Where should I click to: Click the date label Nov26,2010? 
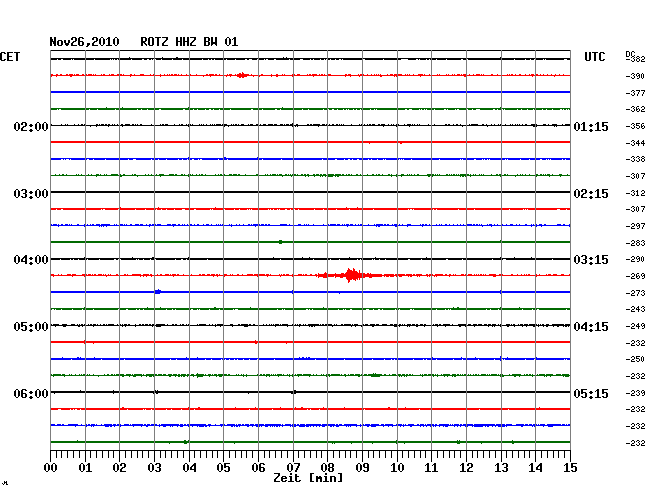point(84,42)
